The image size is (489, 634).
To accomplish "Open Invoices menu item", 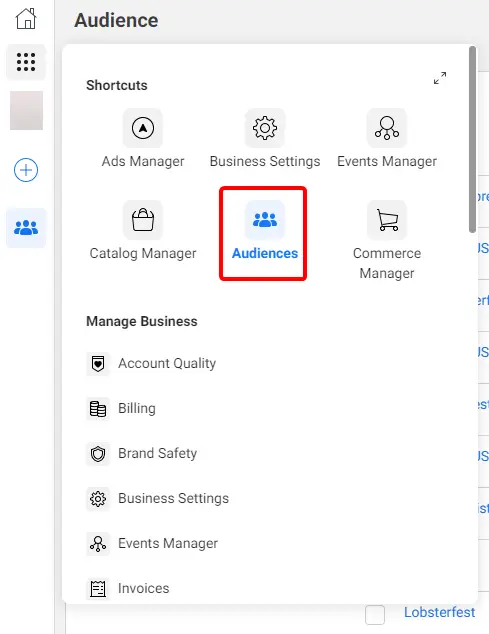I will tap(144, 588).
